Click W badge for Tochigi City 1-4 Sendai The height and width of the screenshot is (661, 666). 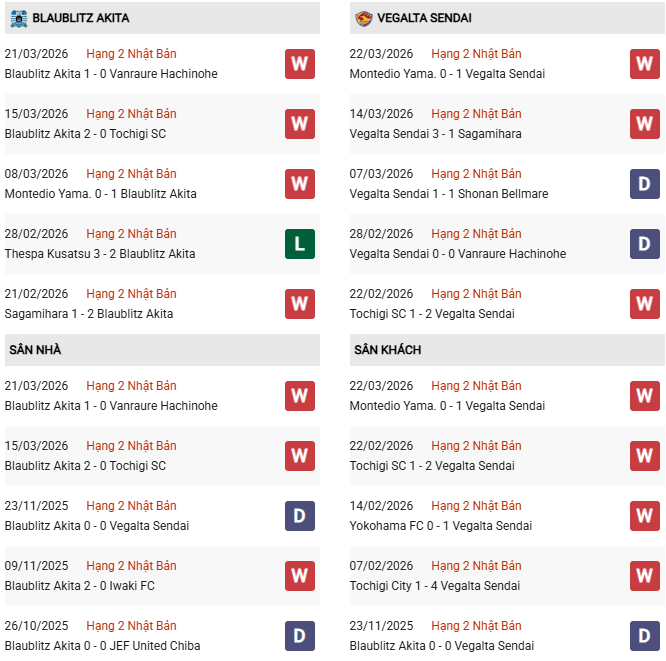[645, 575]
